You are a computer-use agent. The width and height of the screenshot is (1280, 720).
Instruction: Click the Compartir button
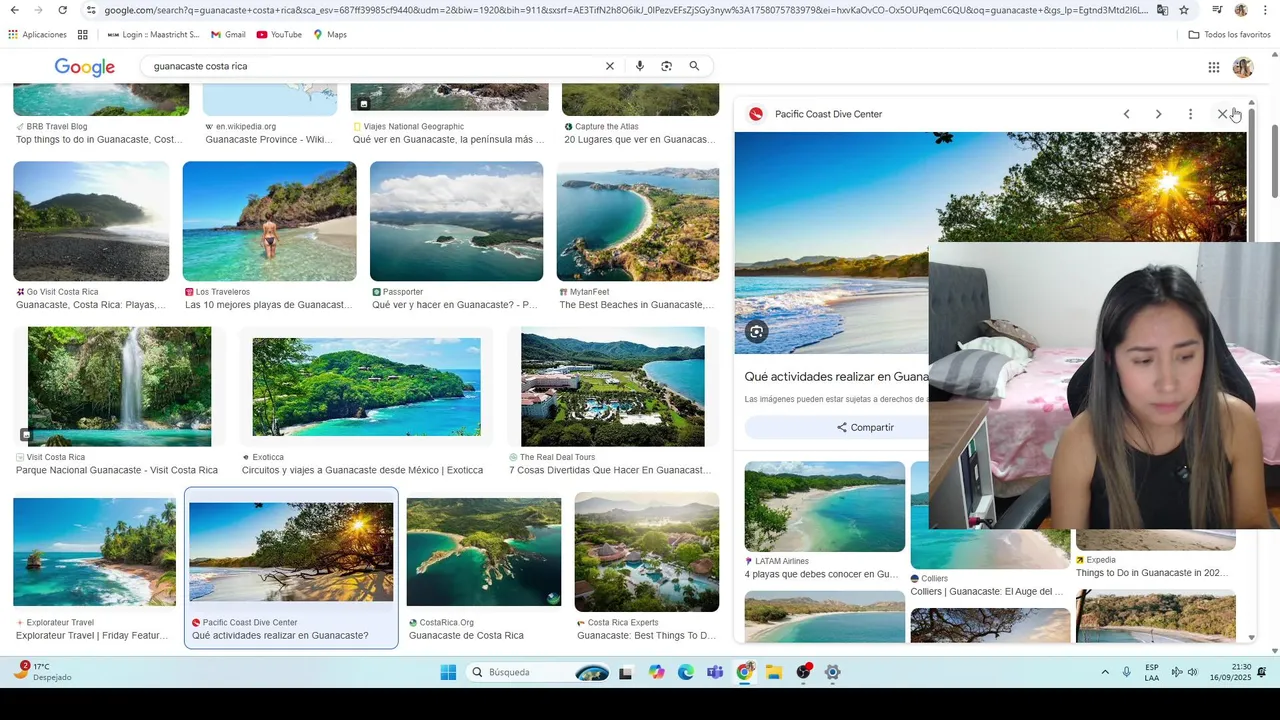865,427
